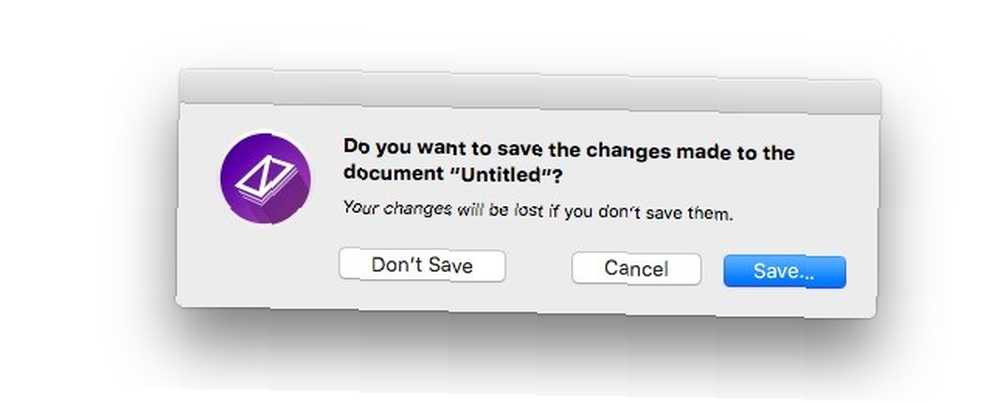1000x405 pixels.
Task: Click the words "made to the" in the heading
Action: coord(736,152)
